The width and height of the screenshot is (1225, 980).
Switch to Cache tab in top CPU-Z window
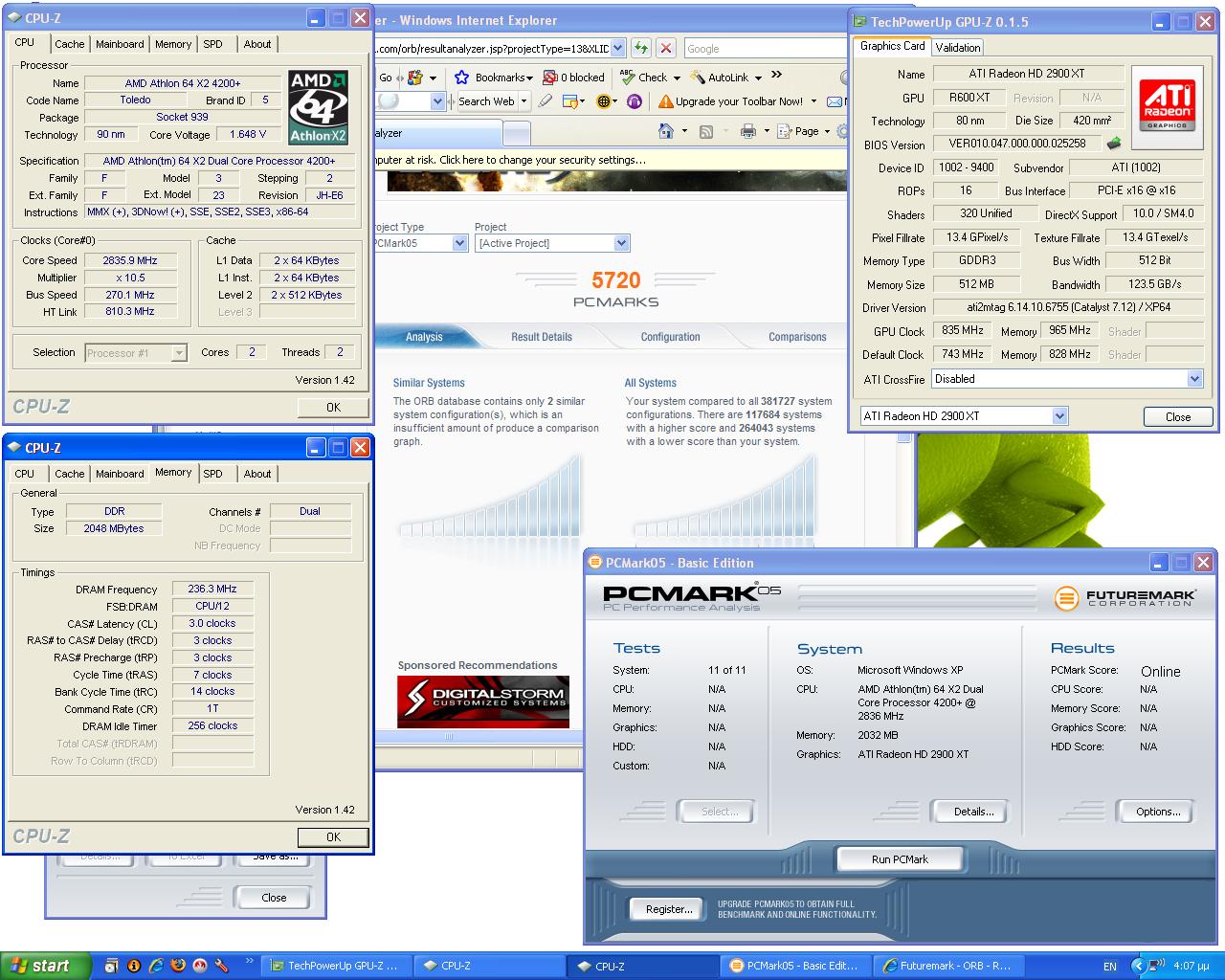(69, 44)
